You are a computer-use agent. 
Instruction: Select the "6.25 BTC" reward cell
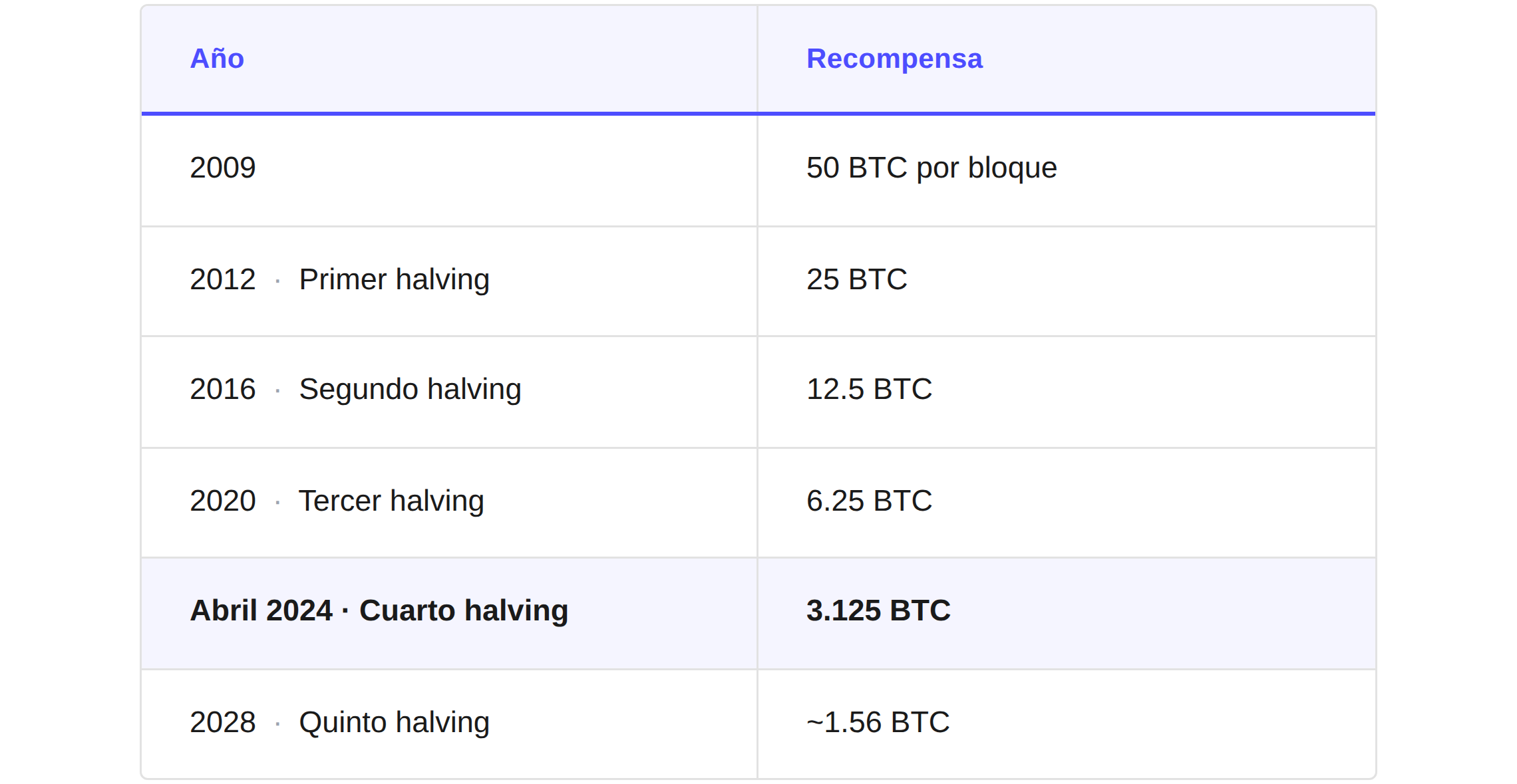click(869, 501)
